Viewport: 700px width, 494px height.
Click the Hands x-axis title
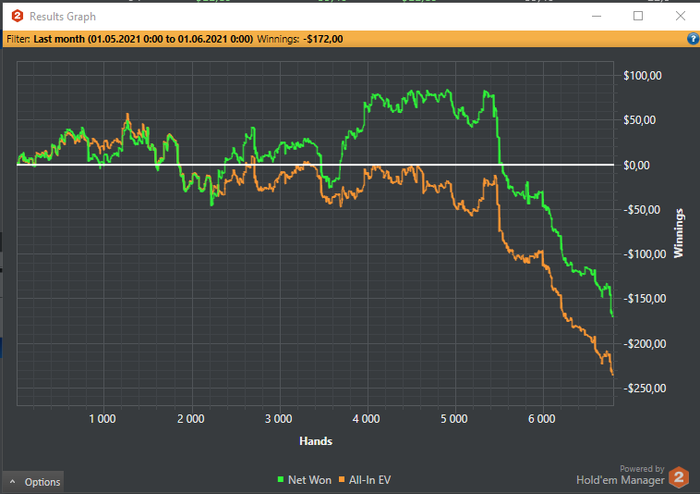[316, 441]
